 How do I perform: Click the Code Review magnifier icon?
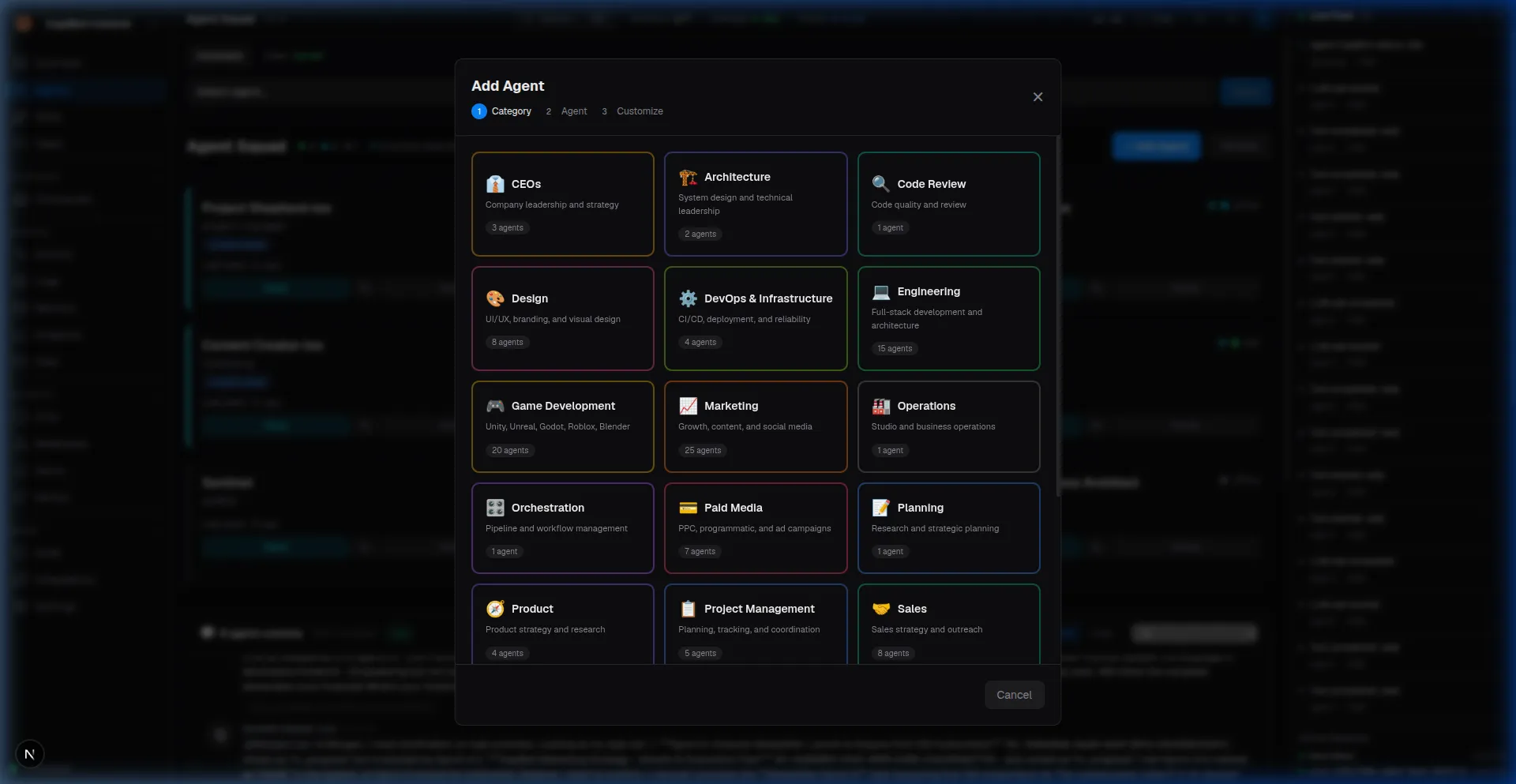click(880, 184)
